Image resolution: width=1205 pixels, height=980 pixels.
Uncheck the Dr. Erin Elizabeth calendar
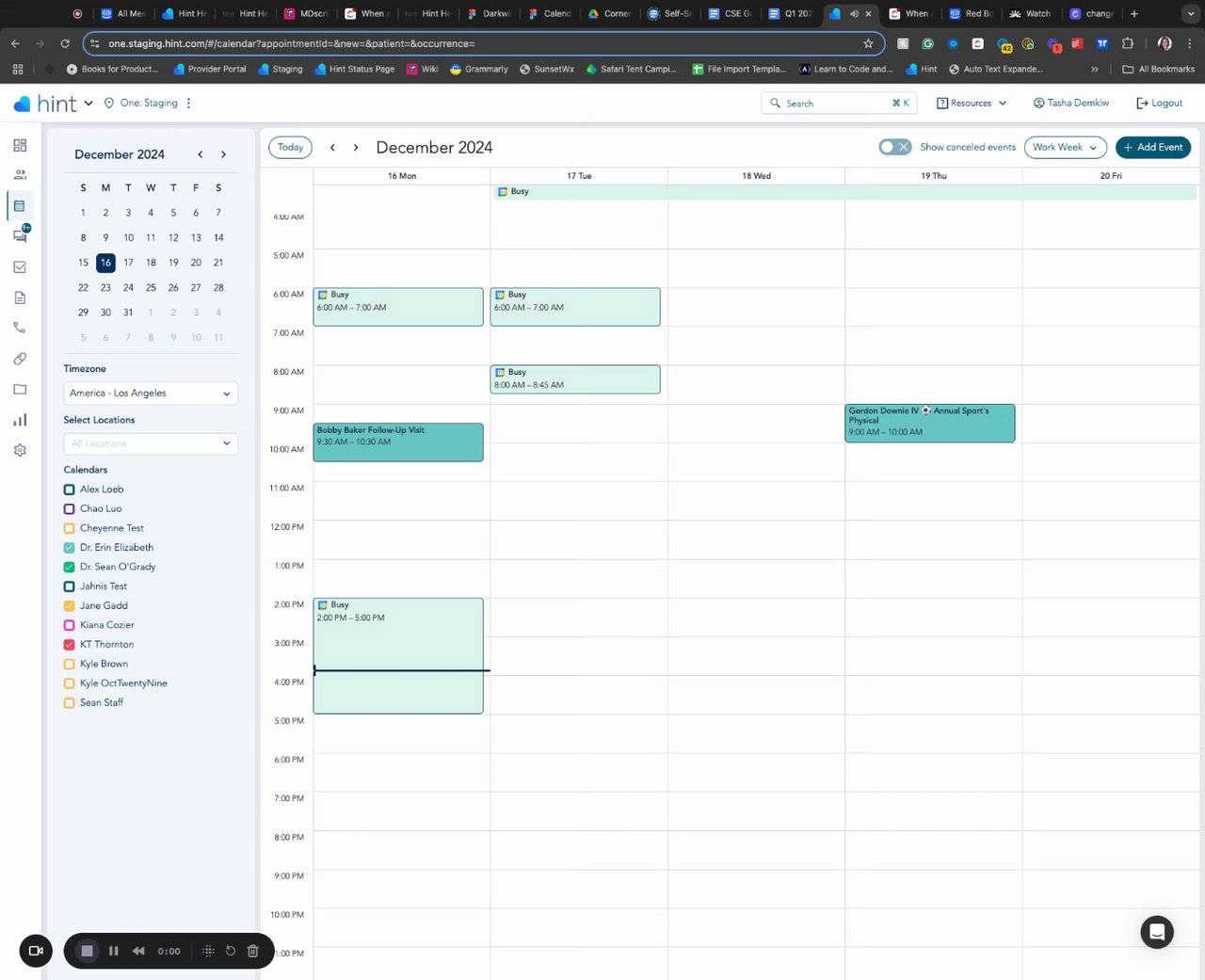click(69, 547)
